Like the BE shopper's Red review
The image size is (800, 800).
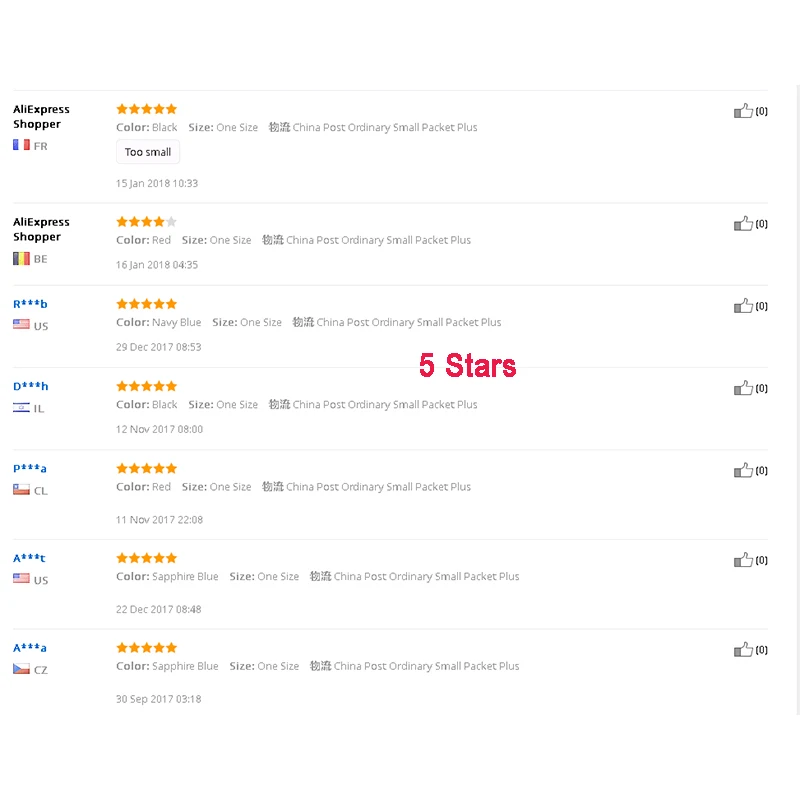pos(743,224)
